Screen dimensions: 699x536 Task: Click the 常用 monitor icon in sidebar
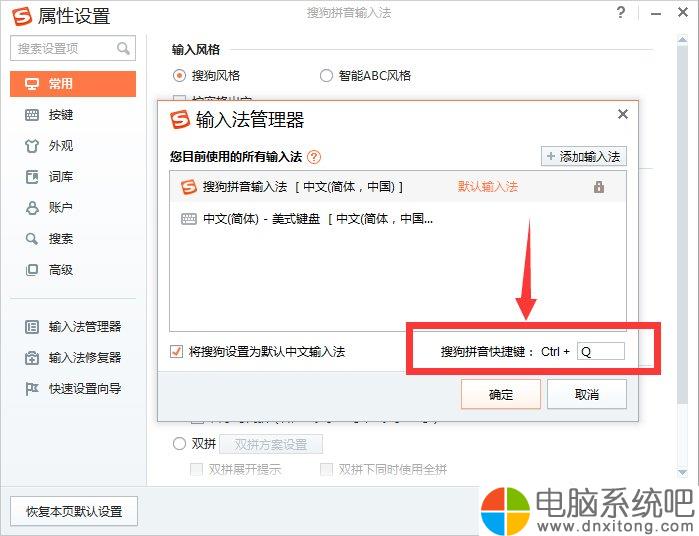click(x=32, y=84)
